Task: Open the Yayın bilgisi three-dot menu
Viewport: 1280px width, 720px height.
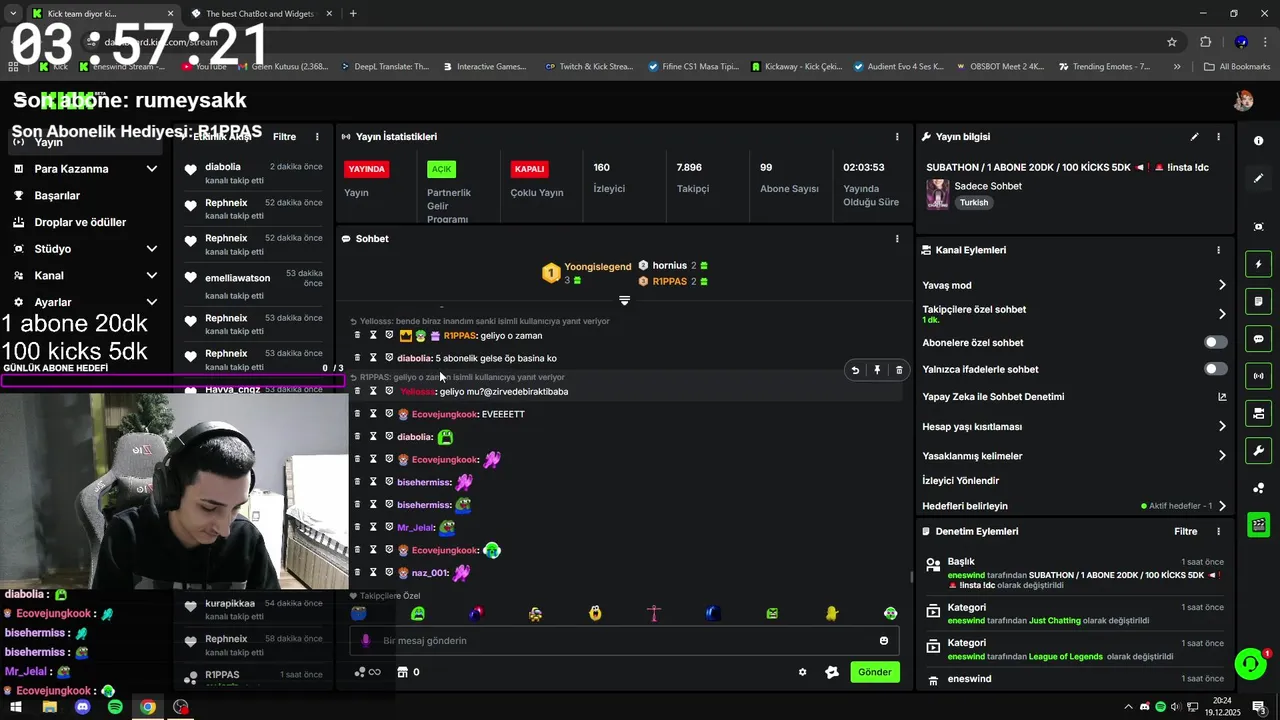Action: coord(1218,137)
